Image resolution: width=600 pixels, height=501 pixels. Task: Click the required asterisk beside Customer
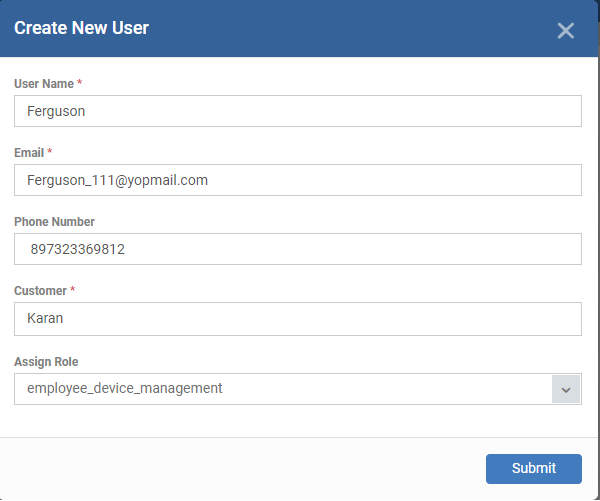click(72, 290)
